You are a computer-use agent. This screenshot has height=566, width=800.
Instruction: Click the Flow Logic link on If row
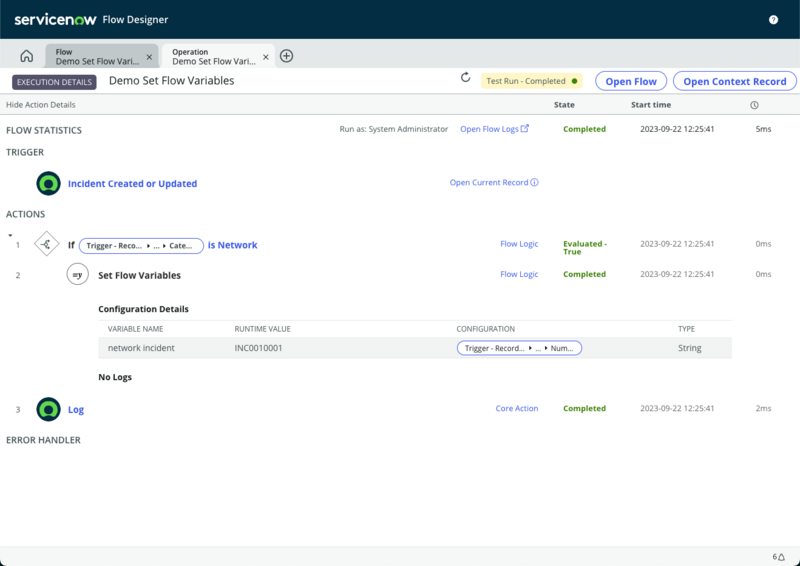point(519,244)
